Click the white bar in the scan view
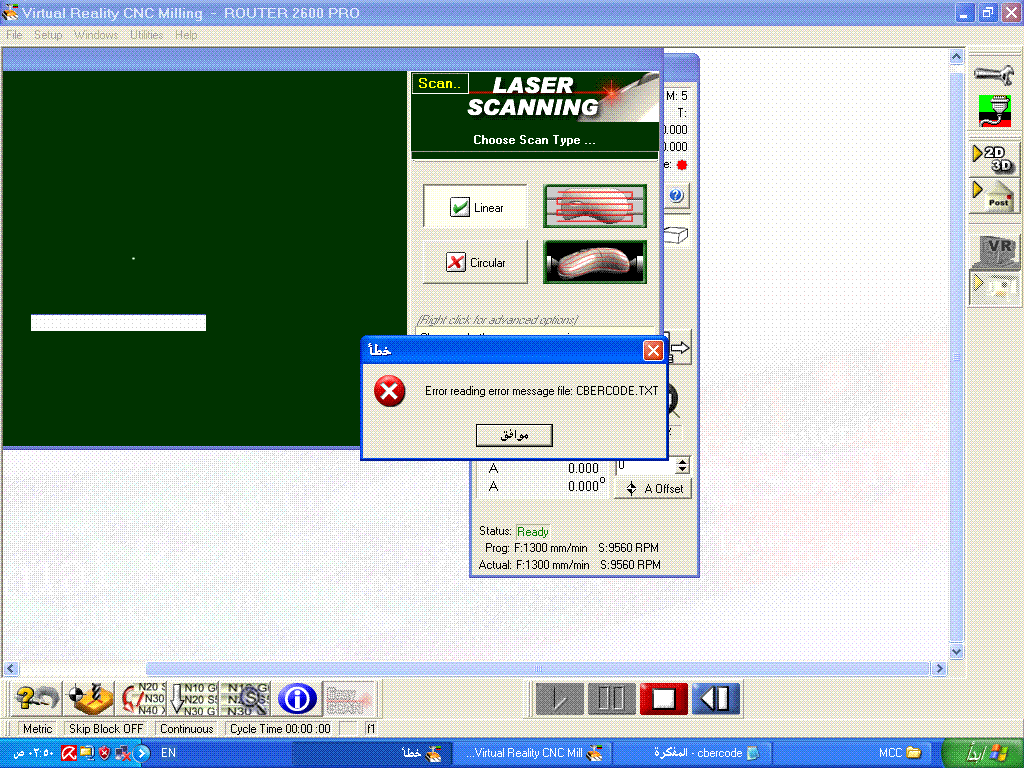This screenshot has height=768, width=1024. point(118,323)
